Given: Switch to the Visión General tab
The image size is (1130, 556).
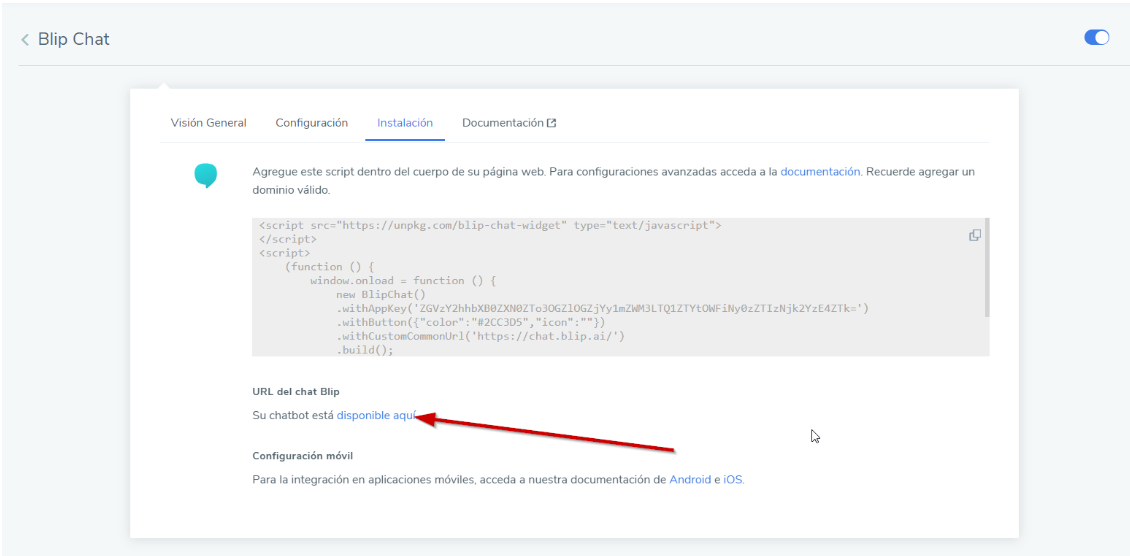Looking at the screenshot, I should pos(208,123).
